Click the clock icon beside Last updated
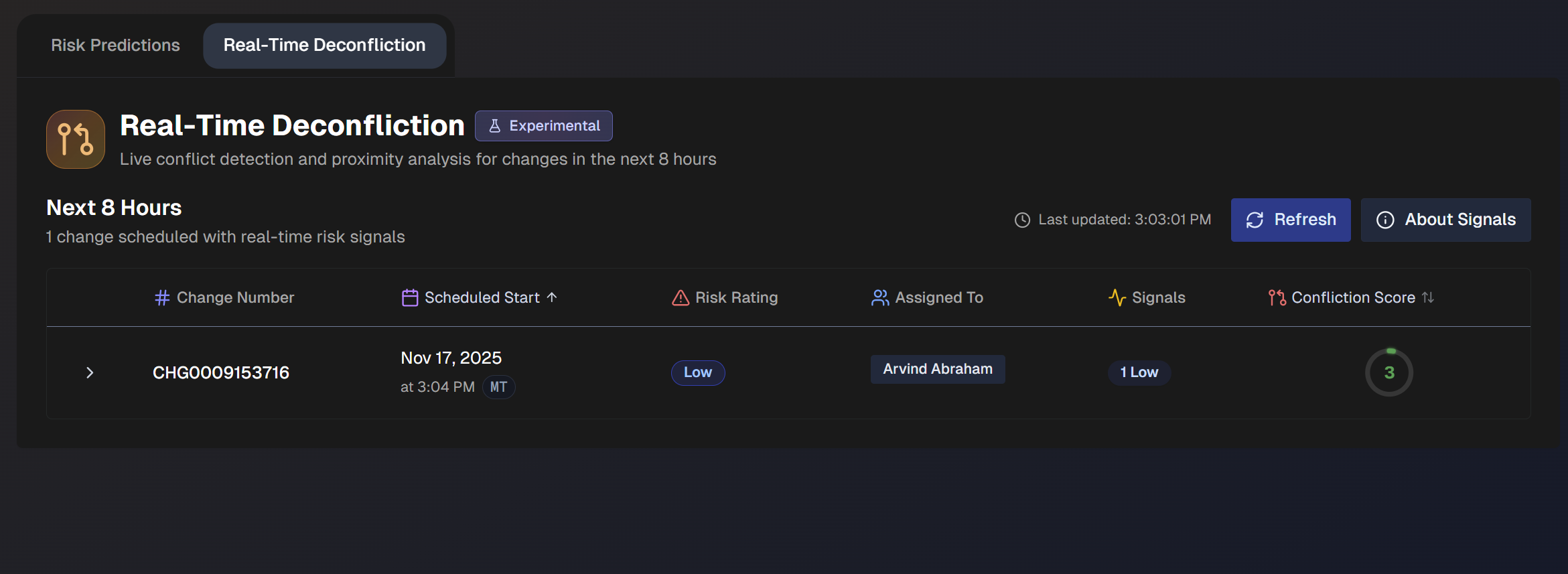This screenshot has width=1568, height=574. tap(1022, 220)
